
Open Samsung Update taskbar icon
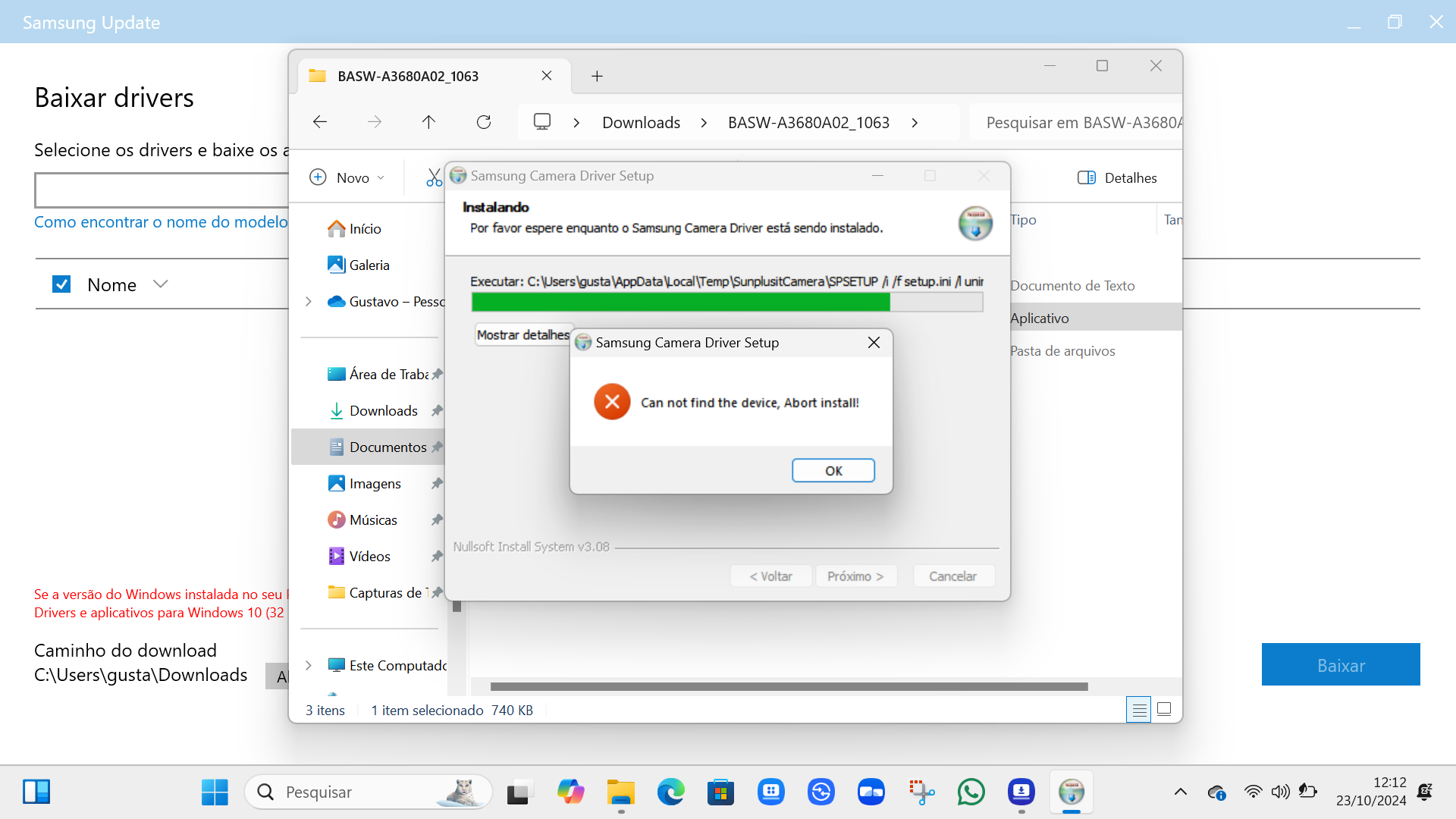[x=1021, y=792]
